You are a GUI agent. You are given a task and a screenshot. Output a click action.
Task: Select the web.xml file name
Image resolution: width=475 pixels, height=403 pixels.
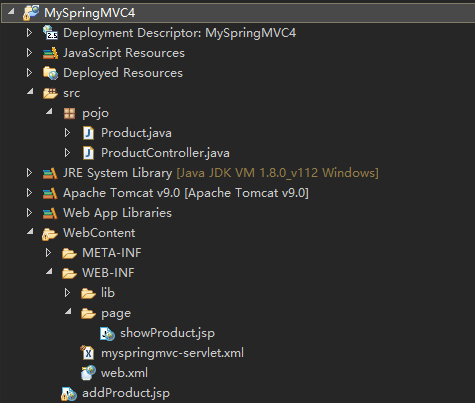pos(124,373)
